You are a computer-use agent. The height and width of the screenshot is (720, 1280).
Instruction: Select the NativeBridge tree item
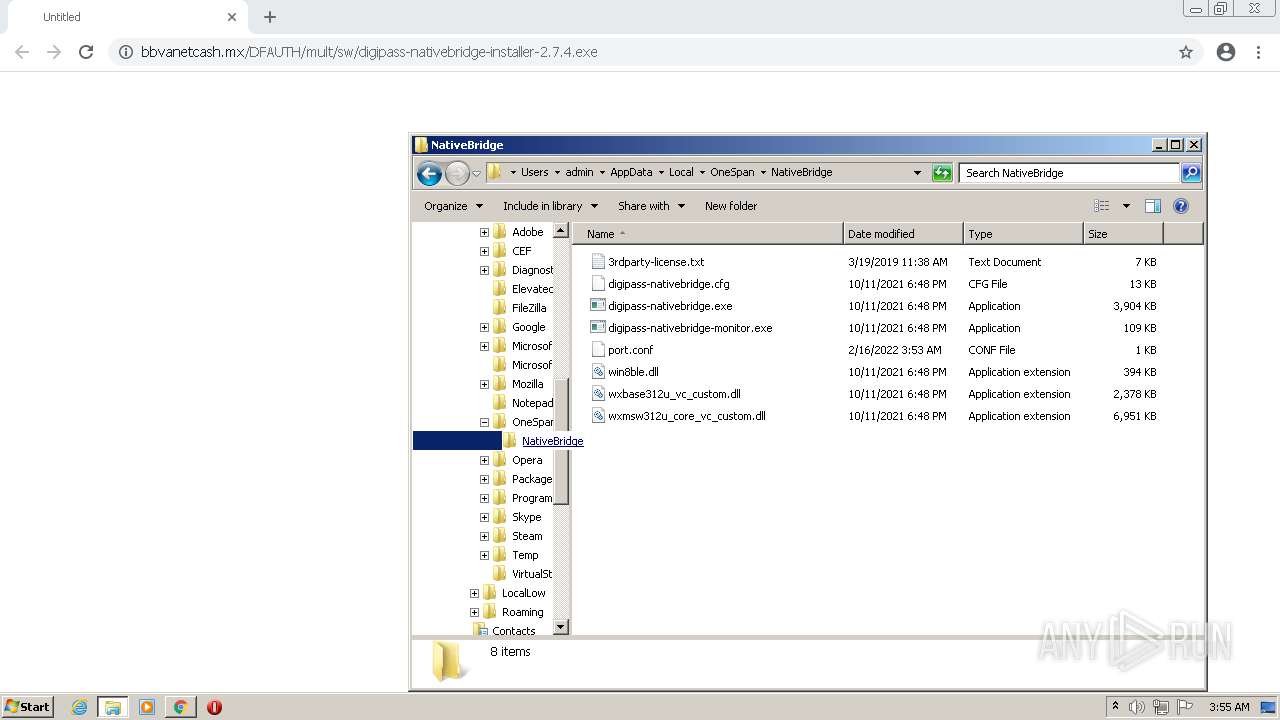pyautogui.click(x=552, y=441)
